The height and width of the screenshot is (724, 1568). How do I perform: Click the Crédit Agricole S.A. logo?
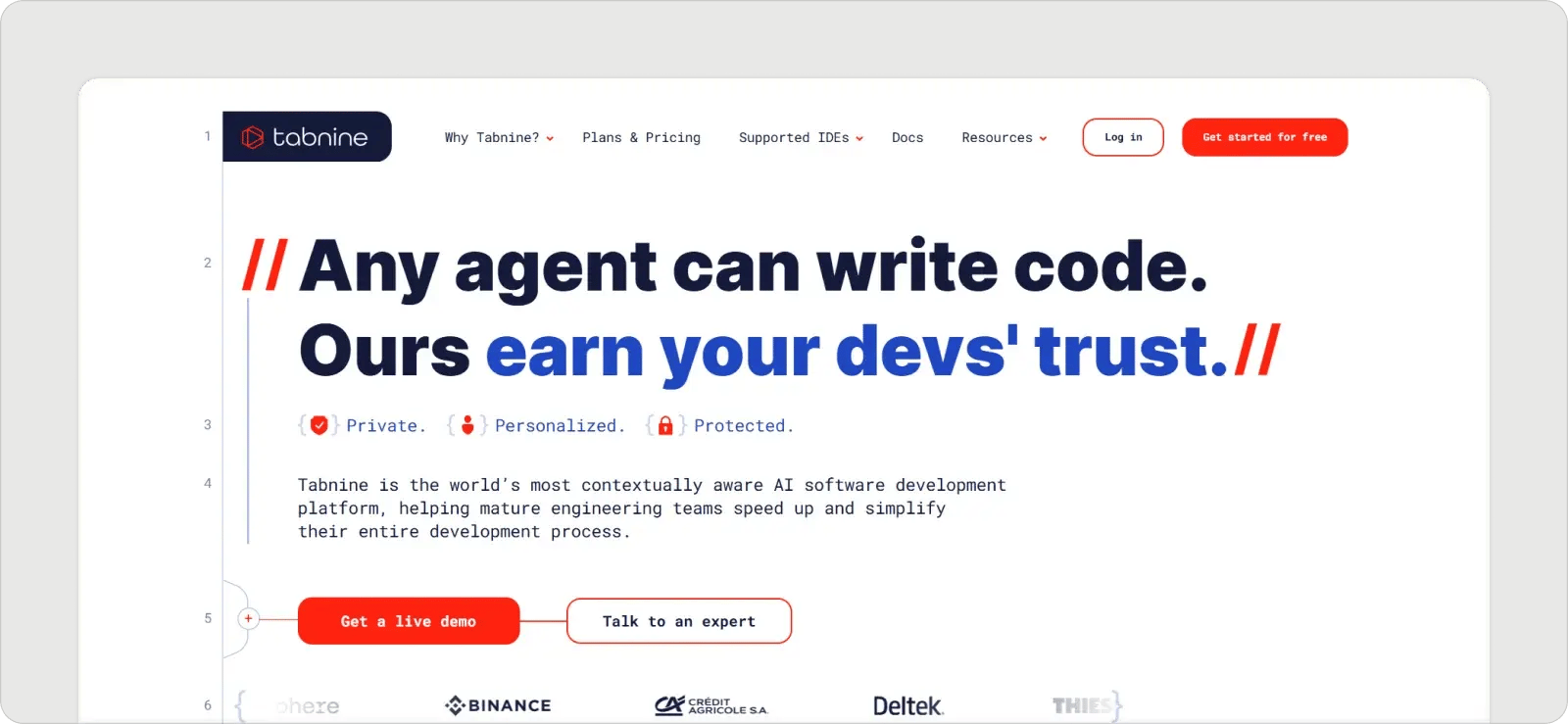pyautogui.click(x=711, y=705)
